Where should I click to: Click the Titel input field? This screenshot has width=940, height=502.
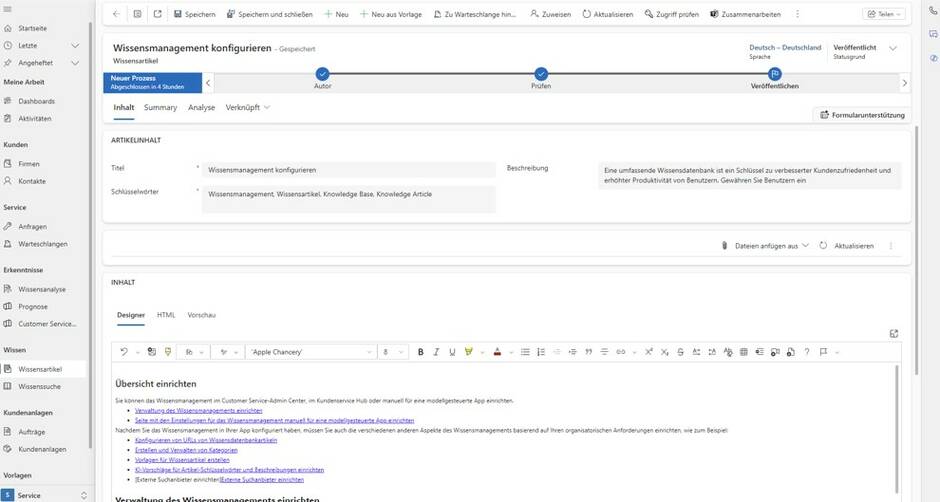[349, 170]
